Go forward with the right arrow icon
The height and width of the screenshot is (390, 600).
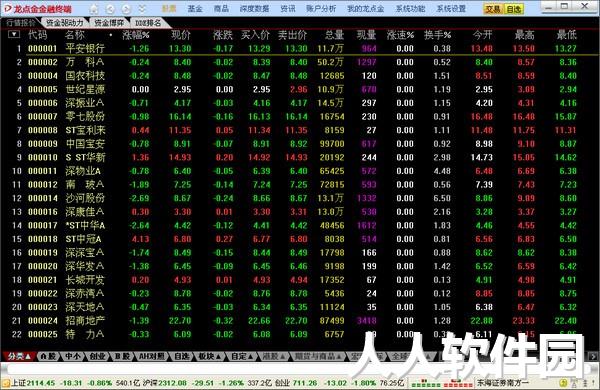[127, 8]
